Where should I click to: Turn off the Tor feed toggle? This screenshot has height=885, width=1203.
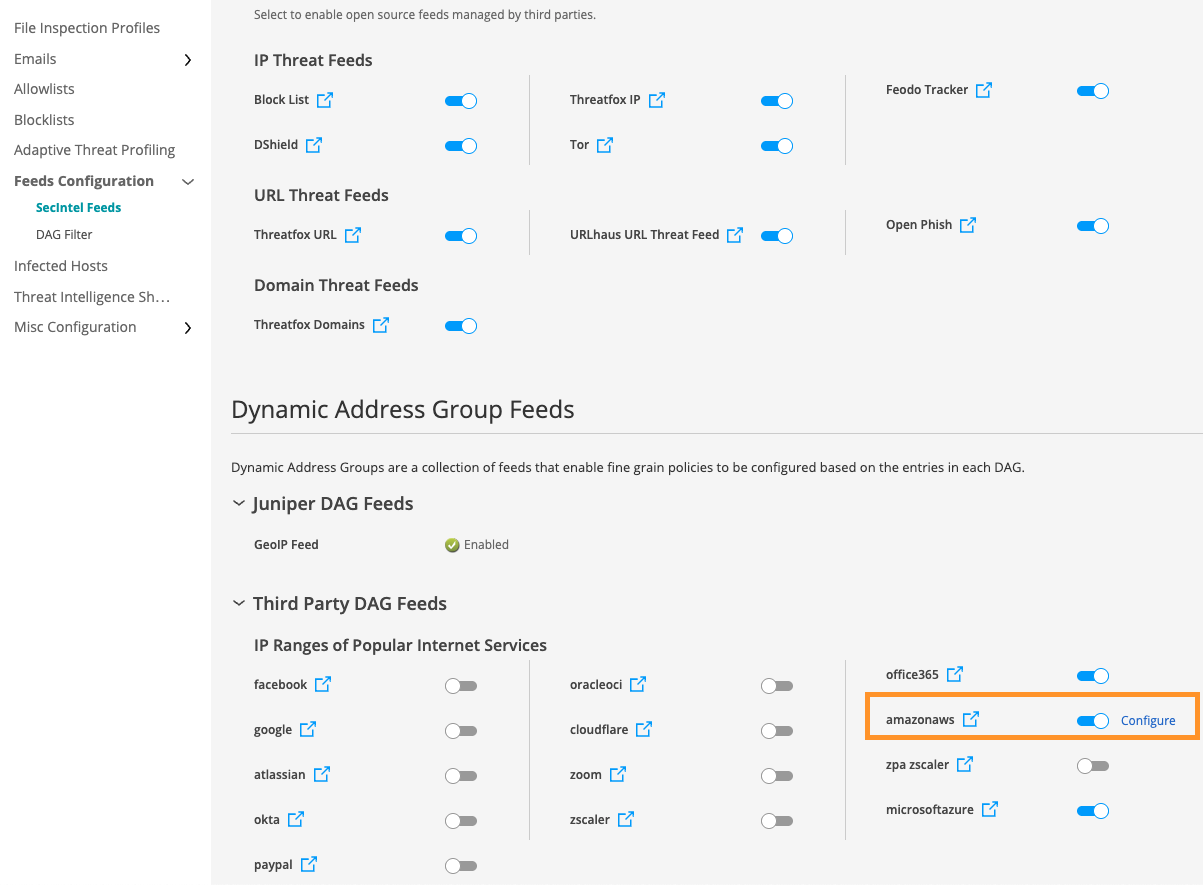point(777,146)
